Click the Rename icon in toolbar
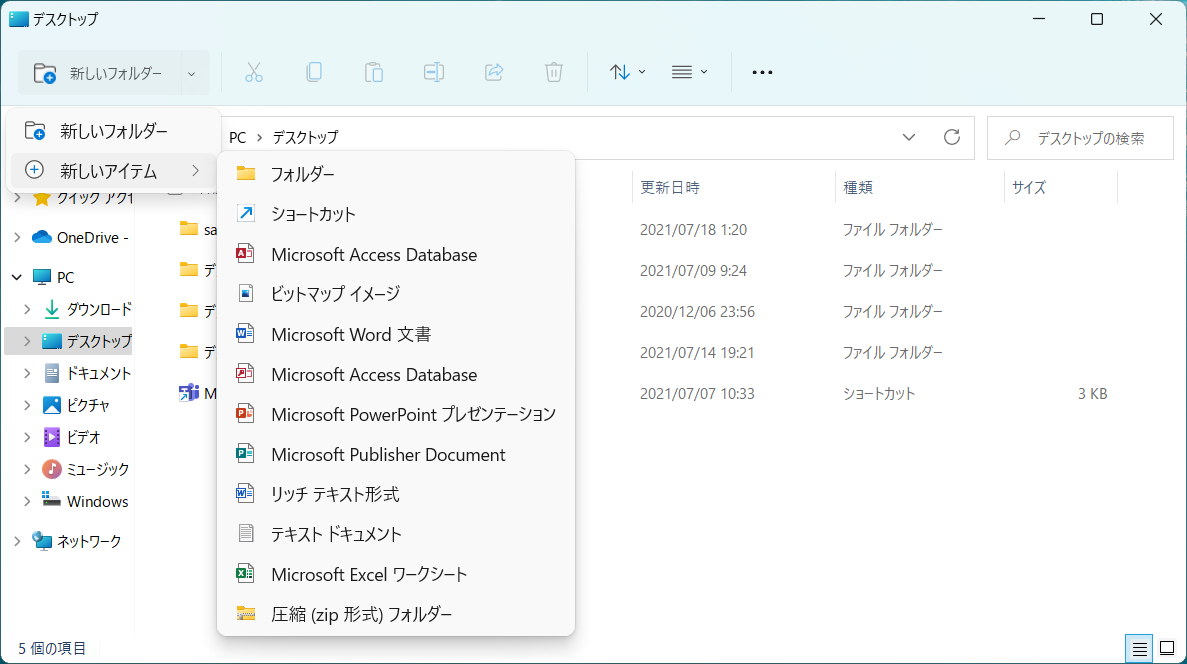The height and width of the screenshot is (664, 1187). (434, 73)
